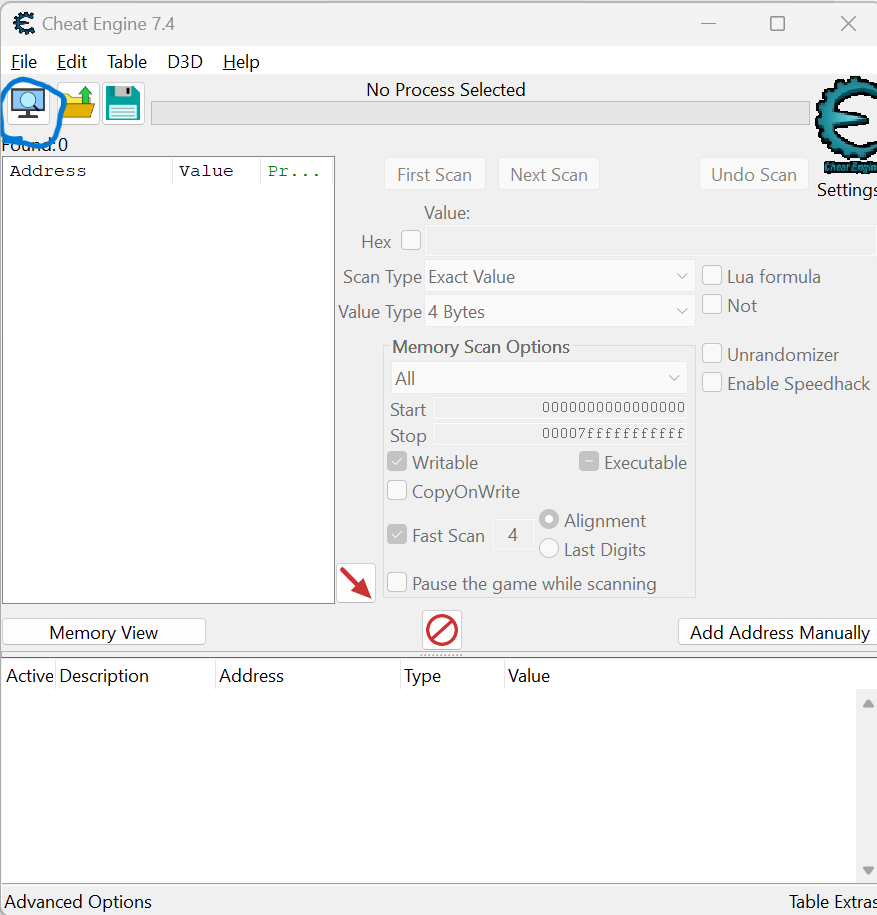Expand the Memory Scan Options region dropdown

pyautogui.click(x=539, y=378)
